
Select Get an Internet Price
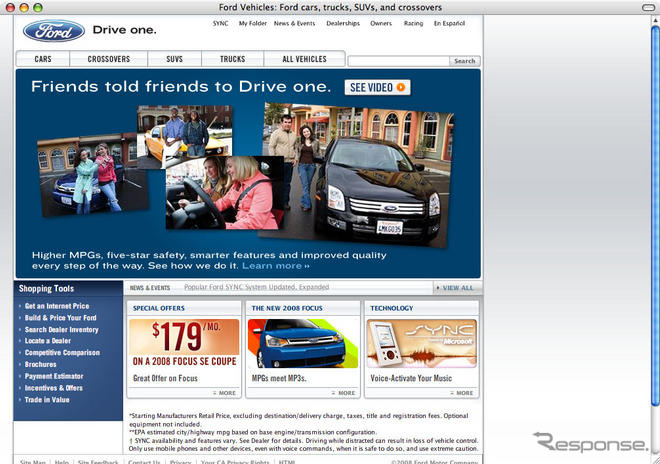57,306
